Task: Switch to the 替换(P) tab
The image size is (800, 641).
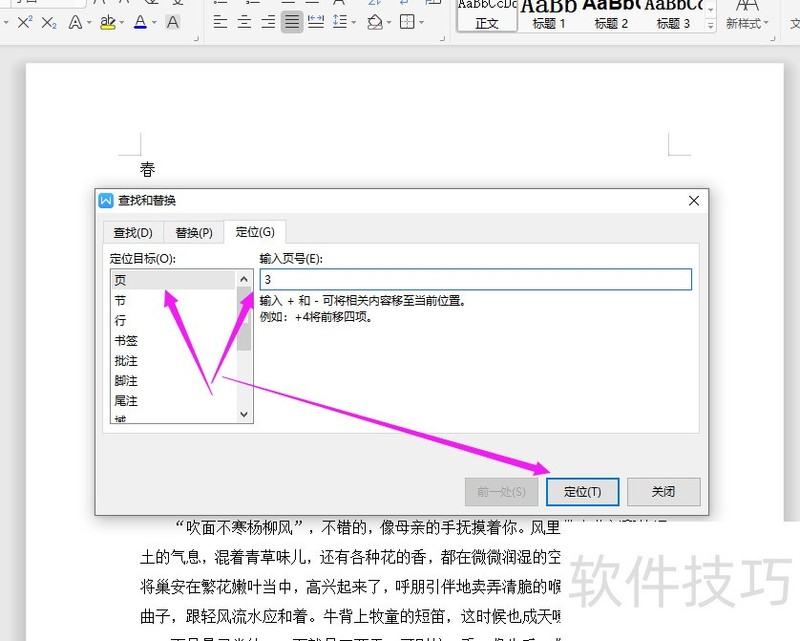Action: coord(194,233)
